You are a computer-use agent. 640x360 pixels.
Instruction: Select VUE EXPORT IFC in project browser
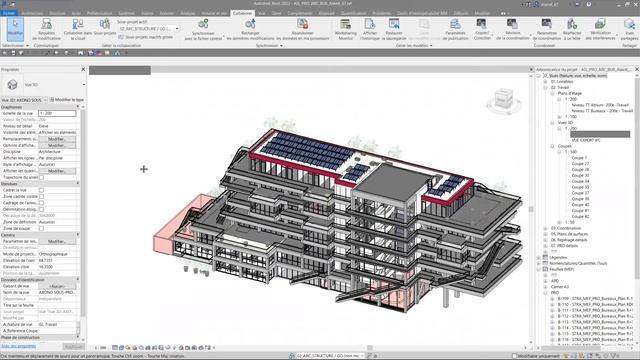point(585,140)
